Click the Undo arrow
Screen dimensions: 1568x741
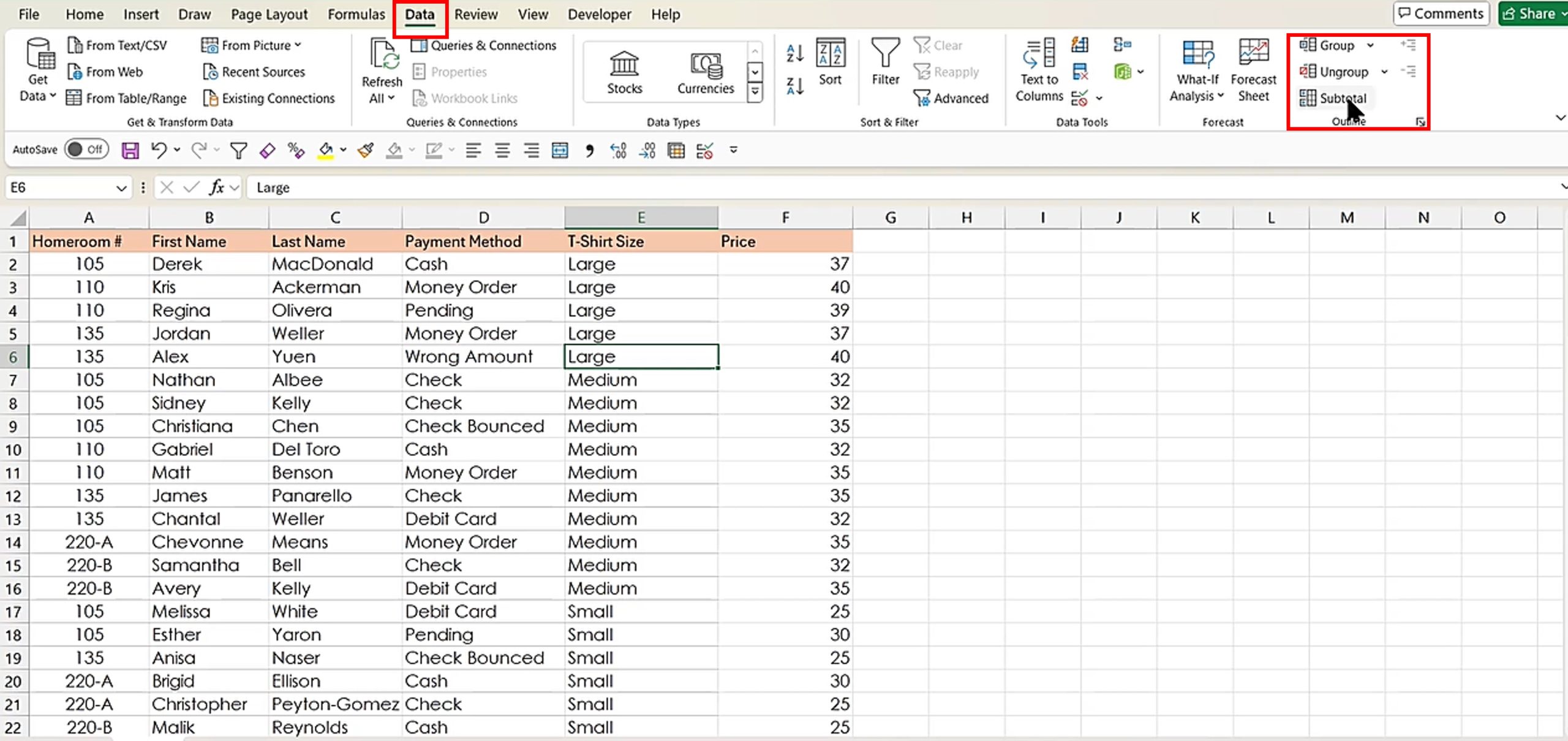pyautogui.click(x=159, y=150)
